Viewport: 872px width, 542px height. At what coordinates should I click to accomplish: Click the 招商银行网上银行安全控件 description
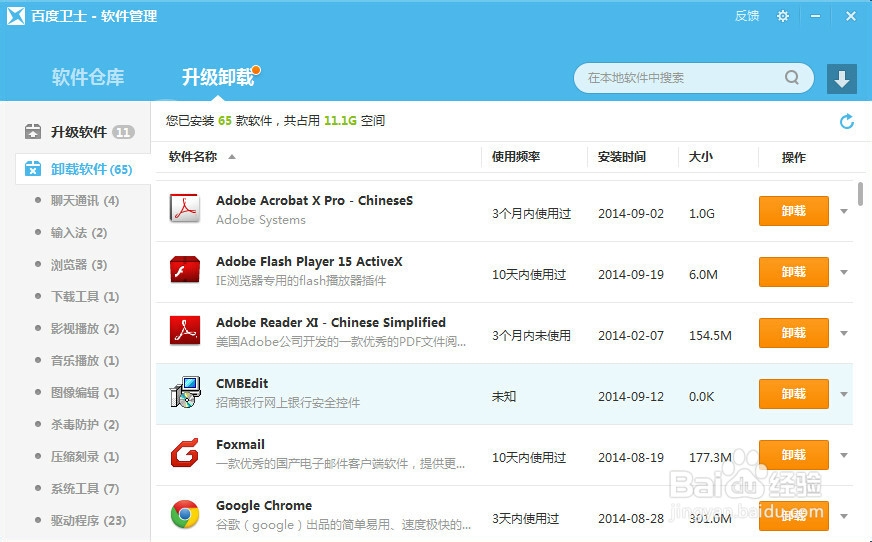pos(288,402)
